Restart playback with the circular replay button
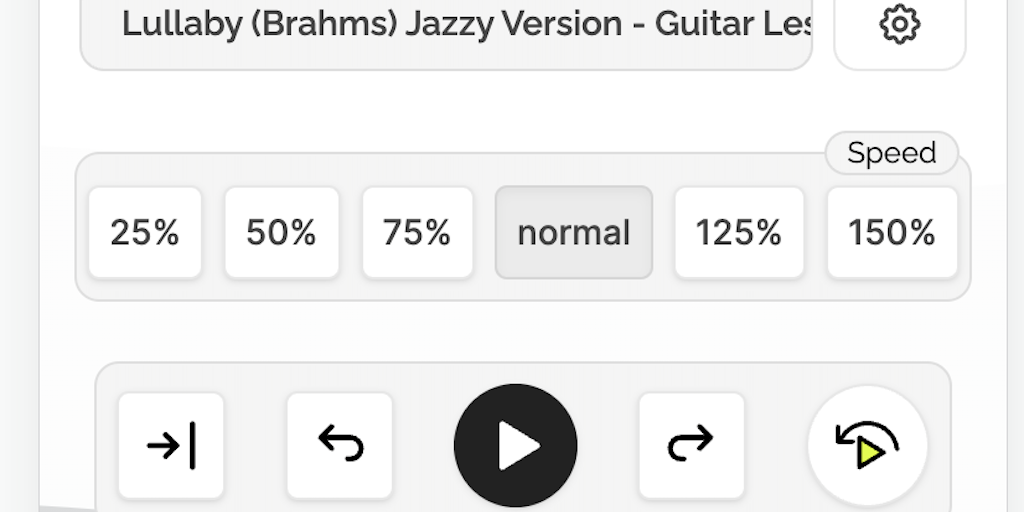 click(867, 445)
